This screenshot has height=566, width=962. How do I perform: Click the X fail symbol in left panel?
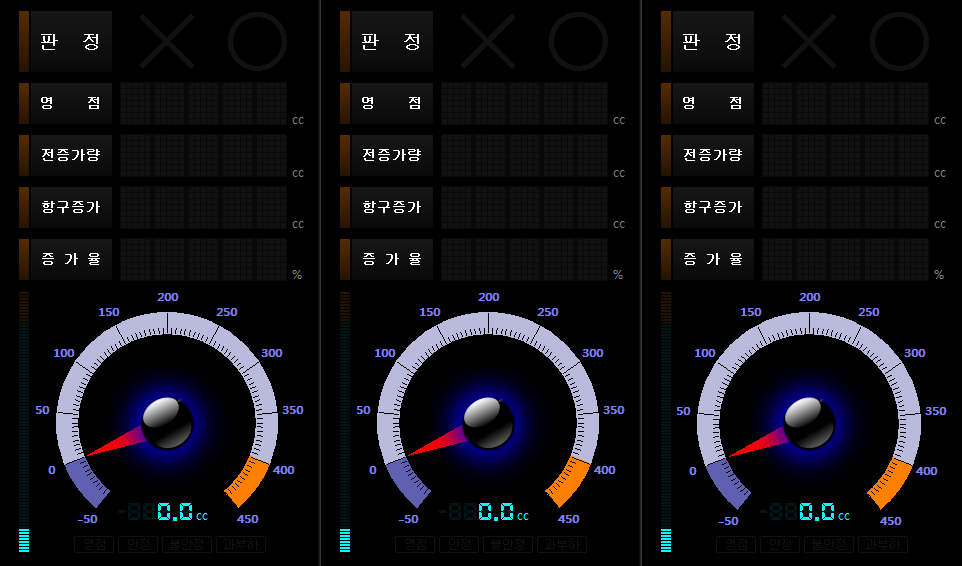click(166, 41)
